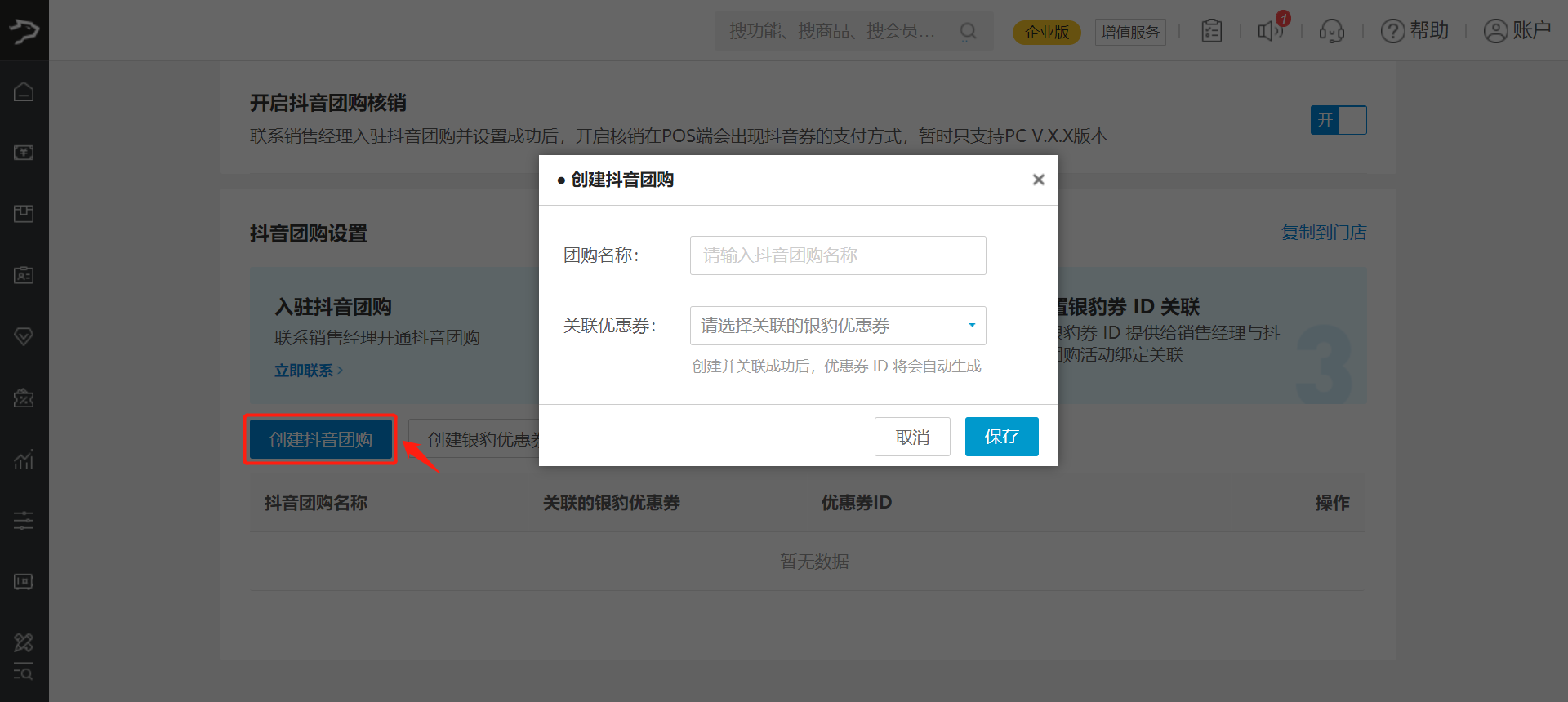Click the 抖音团购设置 heading

pyautogui.click(x=309, y=233)
